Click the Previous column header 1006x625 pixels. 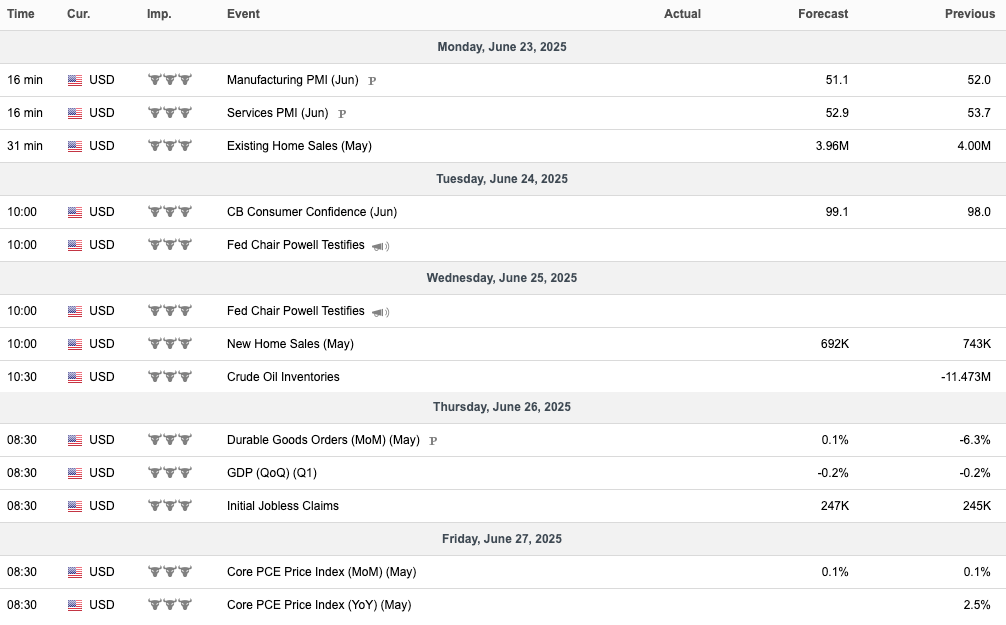click(x=970, y=14)
